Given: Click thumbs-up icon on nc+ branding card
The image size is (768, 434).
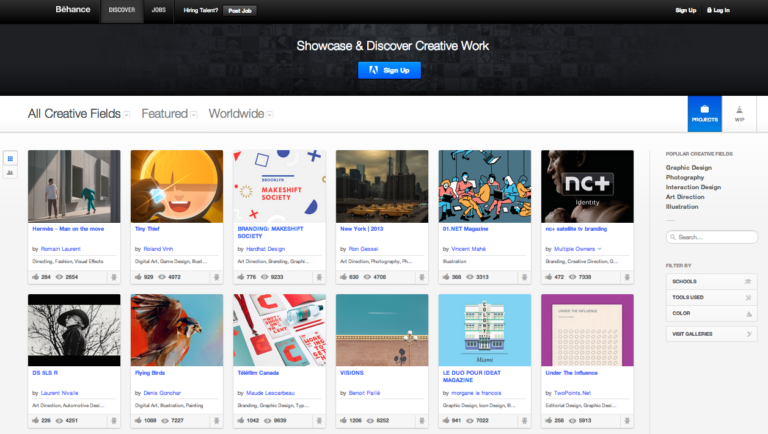Looking at the screenshot, I should [x=549, y=277].
